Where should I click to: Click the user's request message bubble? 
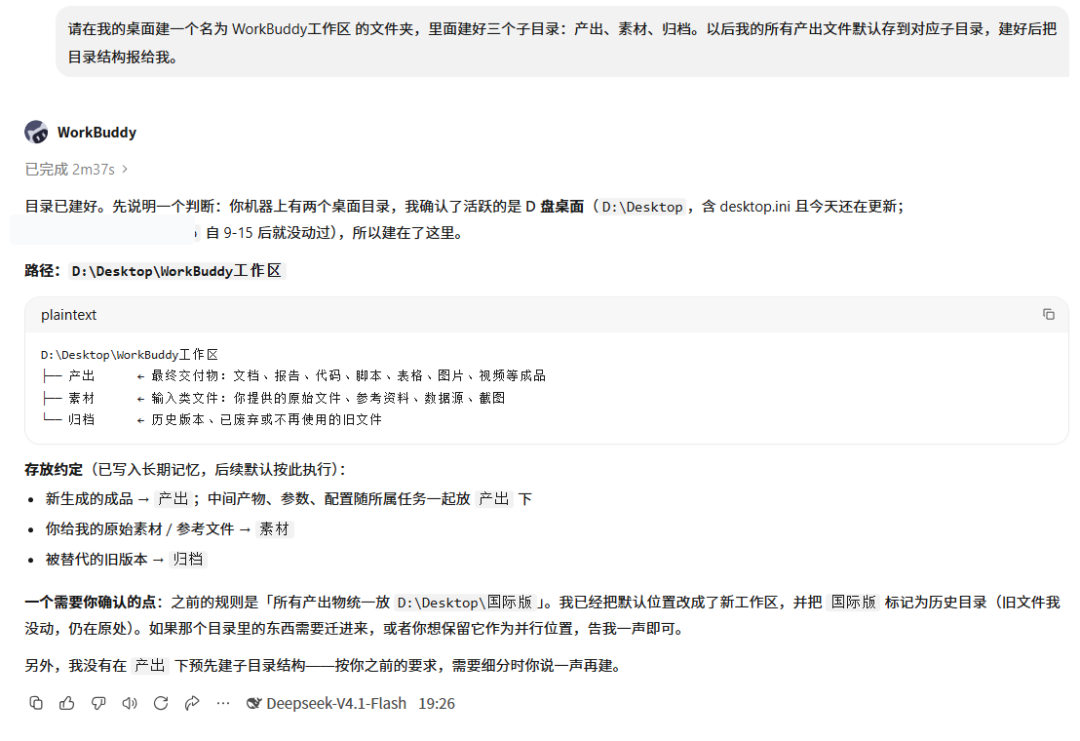(x=562, y=42)
